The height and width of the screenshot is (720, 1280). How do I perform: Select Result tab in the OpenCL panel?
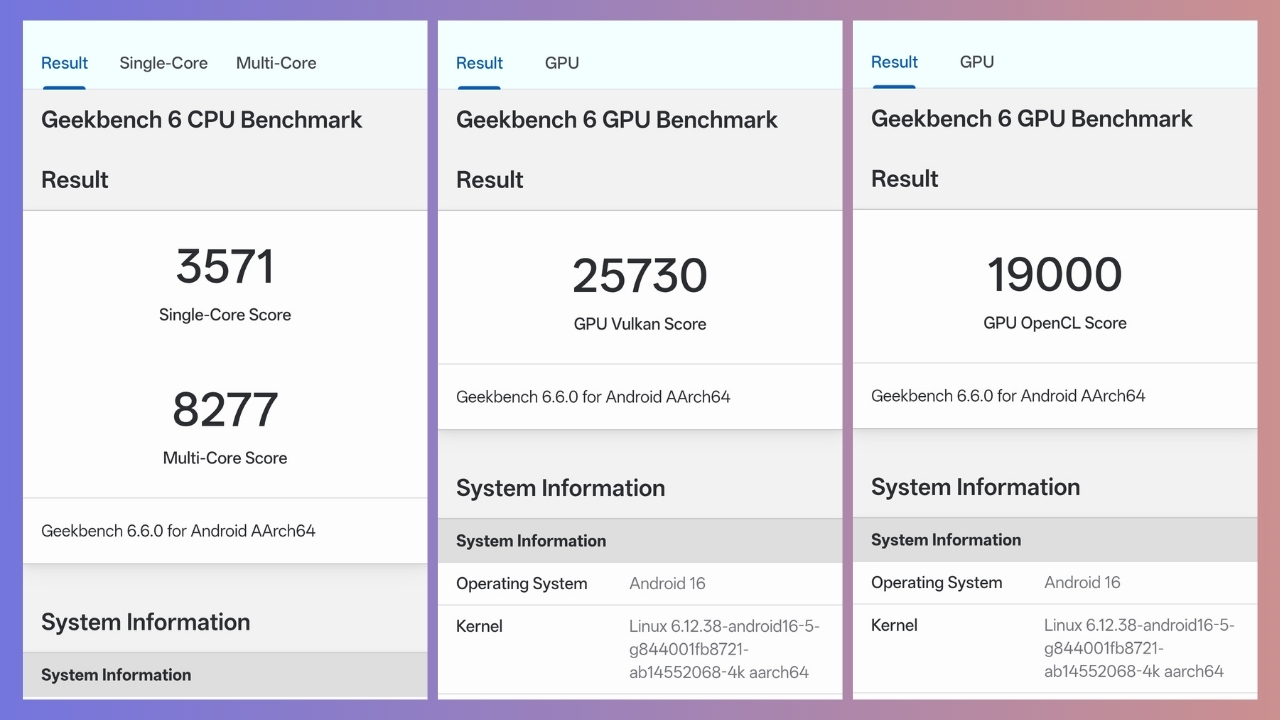pyautogui.click(x=894, y=62)
